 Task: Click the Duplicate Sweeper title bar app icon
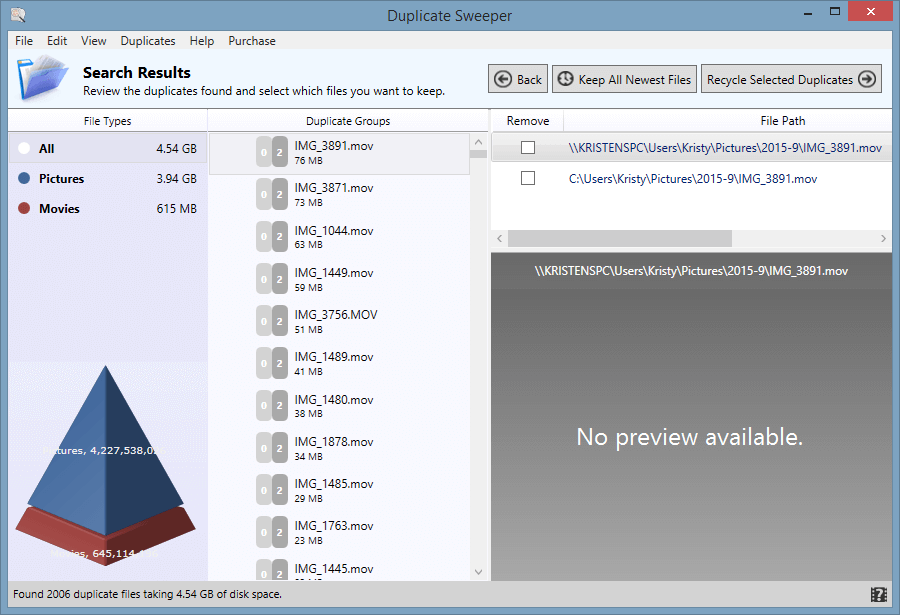pyautogui.click(x=18, y=14)
